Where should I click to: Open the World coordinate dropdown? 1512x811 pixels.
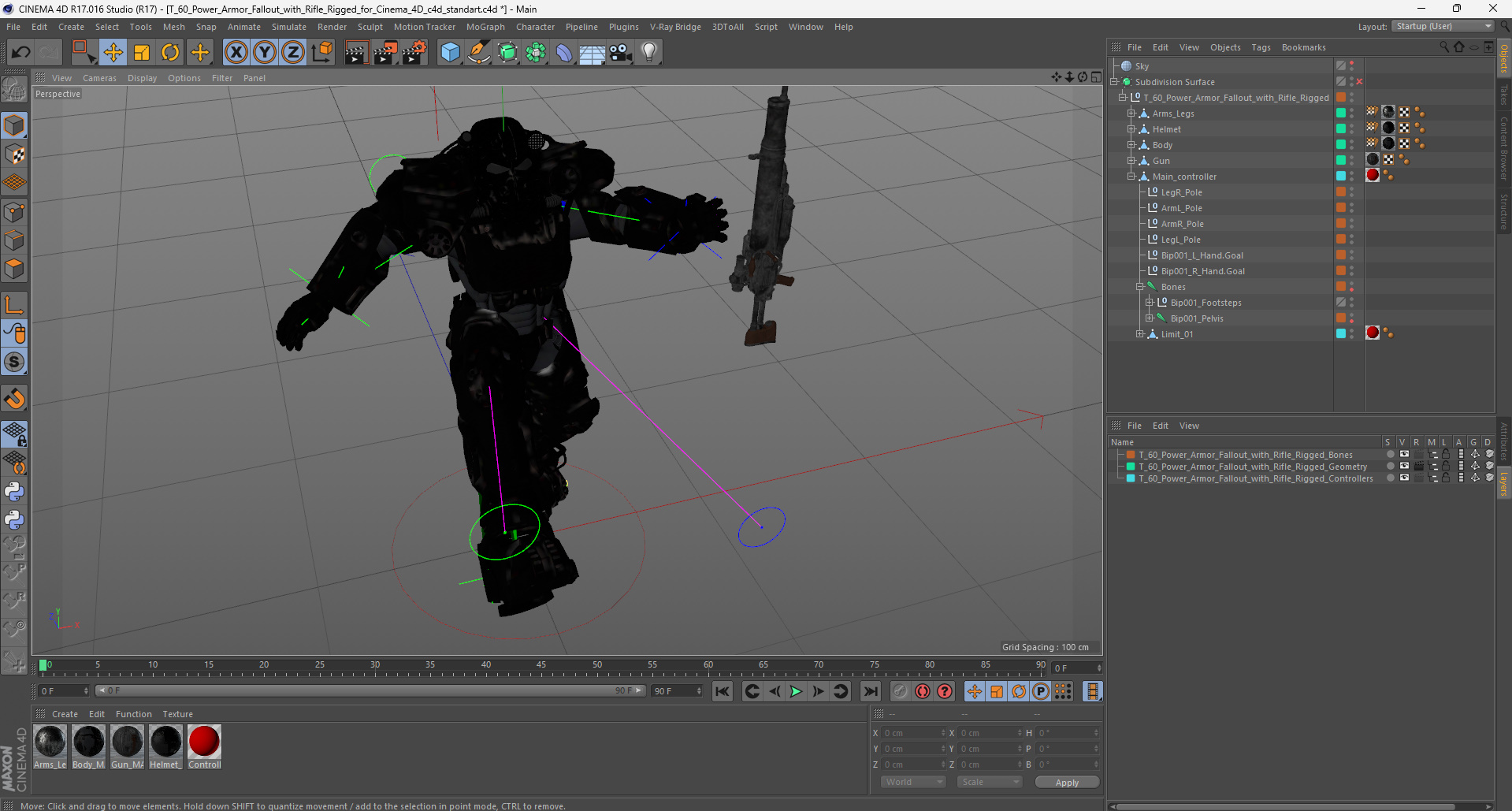click(x=913, y=782)
